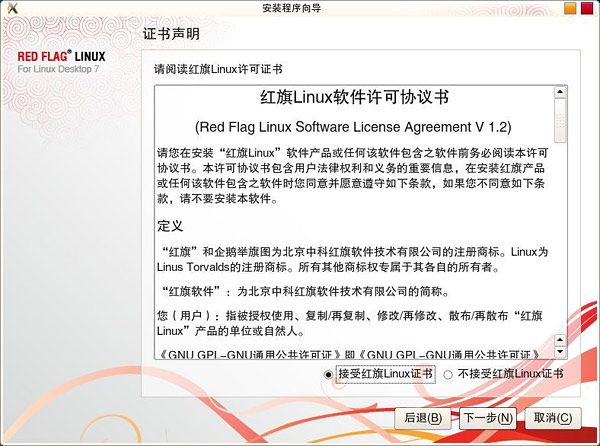The image size is (600, 446).
Task: Click the Red Flag Linux Software License Agreement V 1.2 line
Action: coord(353,127)
